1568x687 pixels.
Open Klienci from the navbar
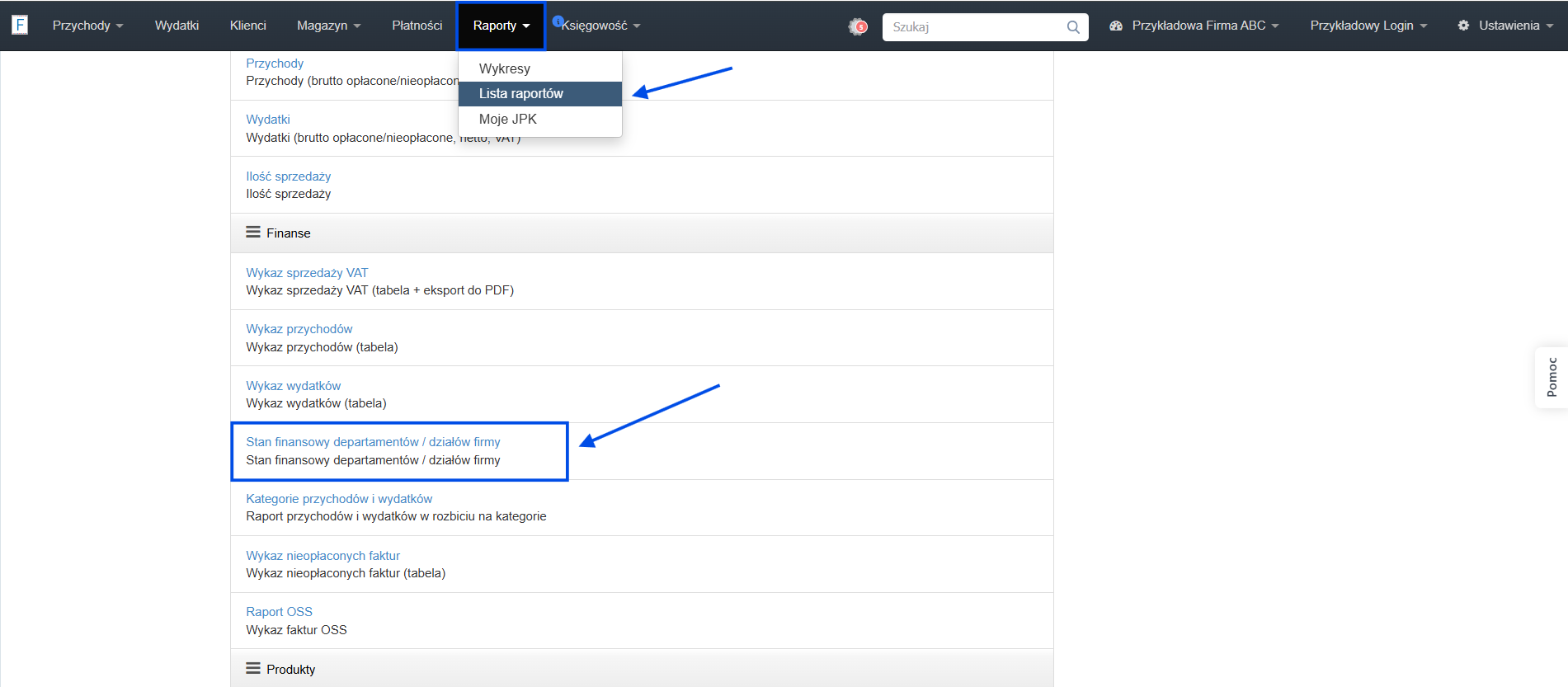pyautogui.click(x=247, y=26)
